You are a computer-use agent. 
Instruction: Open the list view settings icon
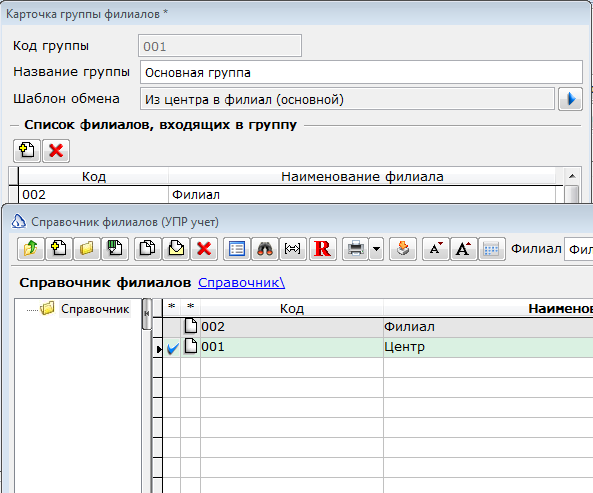[x=237, y=249]
